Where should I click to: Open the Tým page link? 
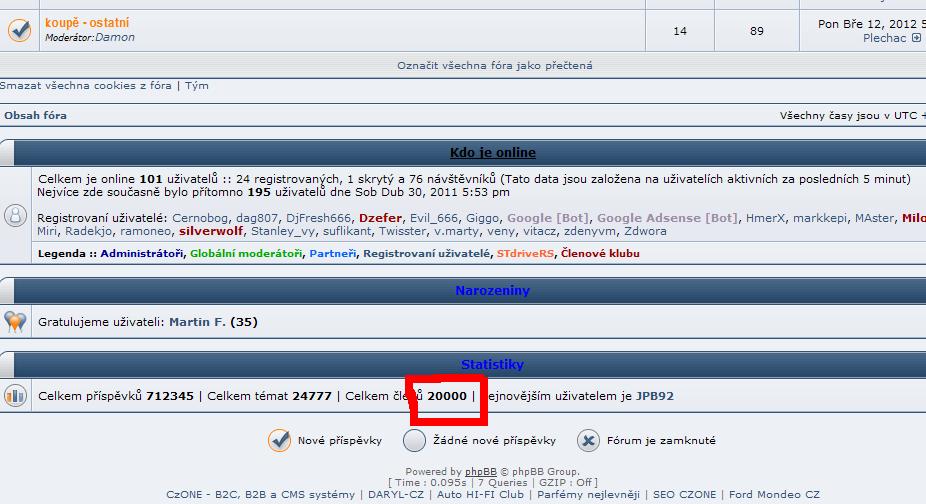tap(197, 86)
